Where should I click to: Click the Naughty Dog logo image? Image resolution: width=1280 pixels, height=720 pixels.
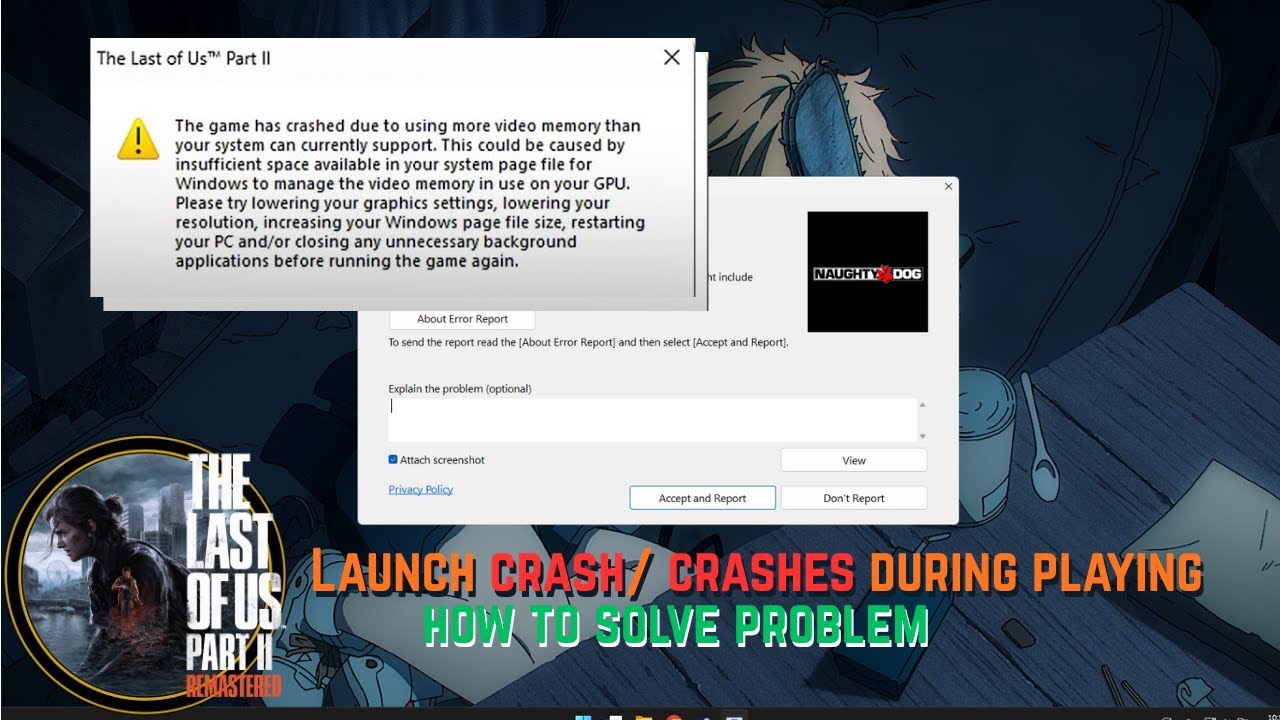(x=867, y=272)
